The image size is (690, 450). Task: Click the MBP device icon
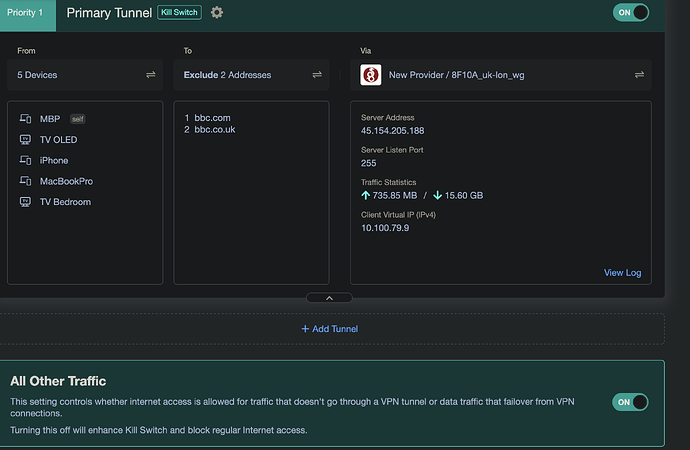tap(25, 119)
